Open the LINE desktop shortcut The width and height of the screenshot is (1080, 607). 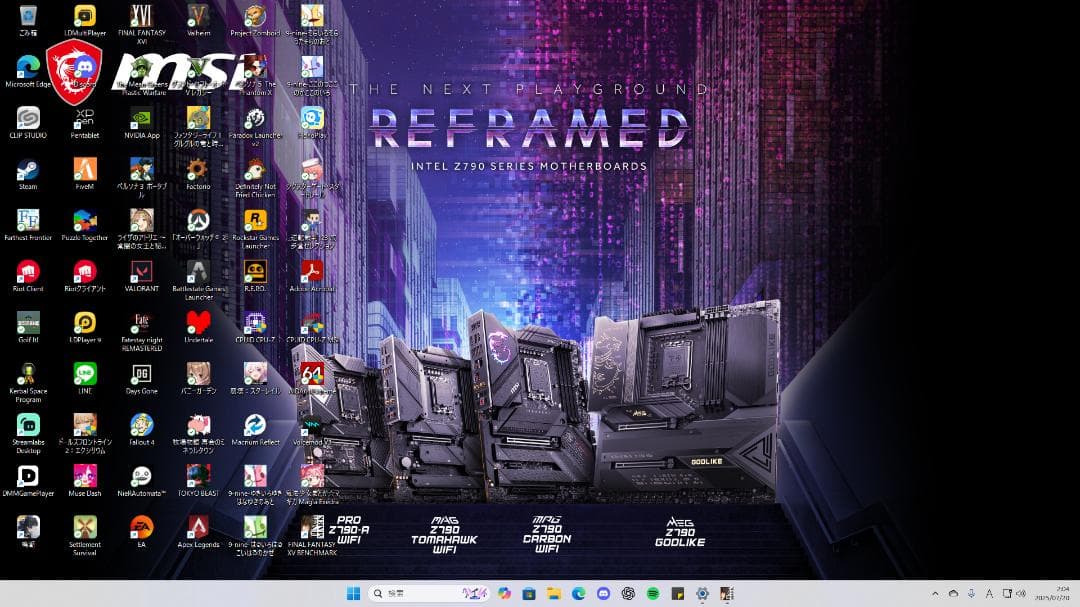pos(85,374)
